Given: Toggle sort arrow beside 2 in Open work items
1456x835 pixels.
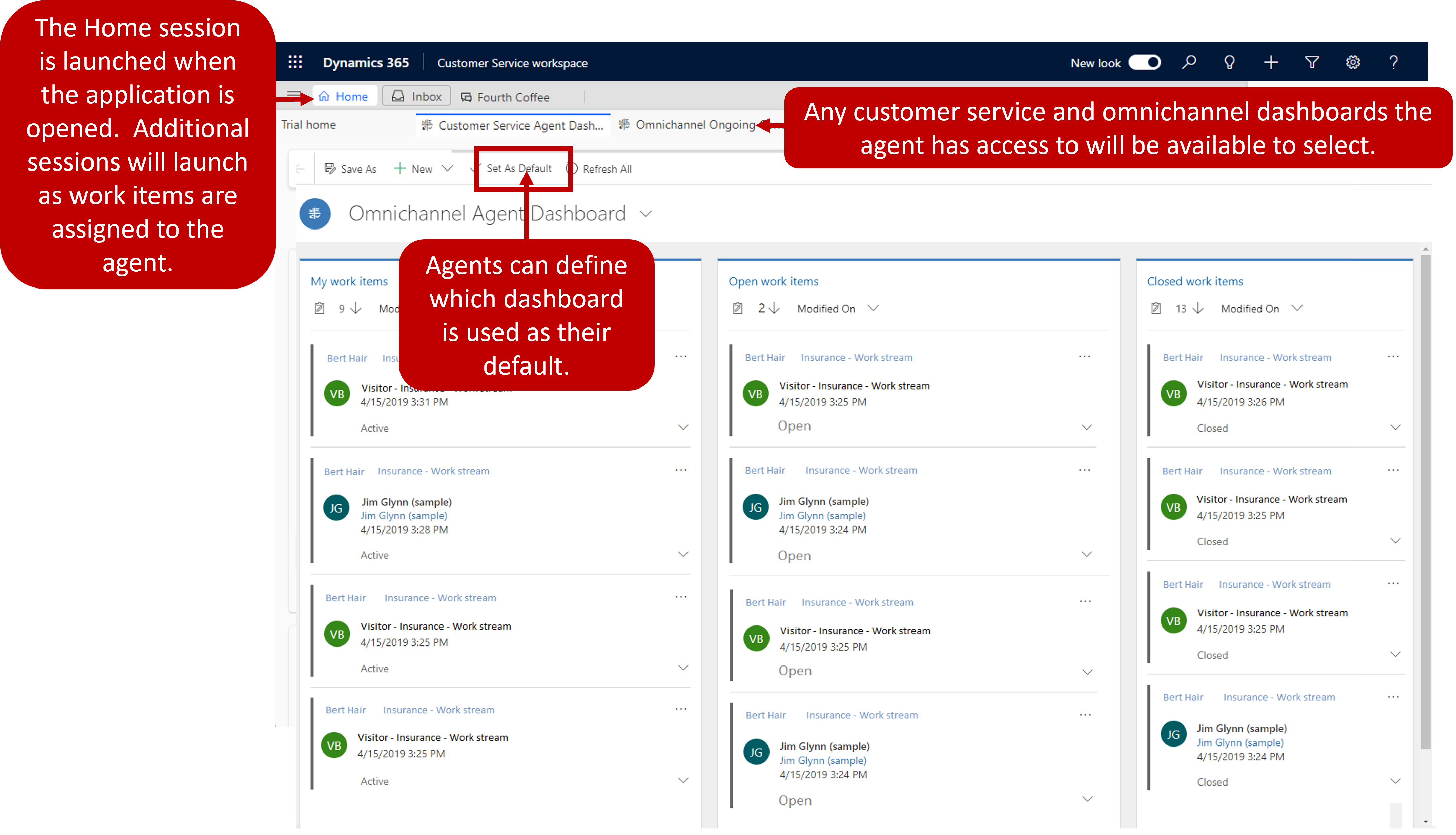Looking at the screenshot, I should click(774, 308).
